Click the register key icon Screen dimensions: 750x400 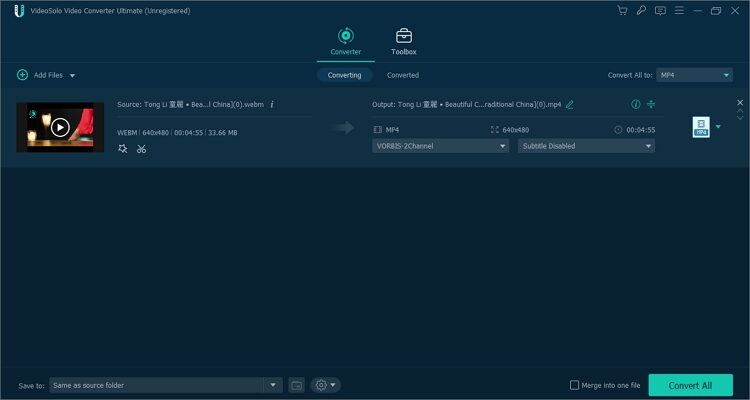tap(641, 11)
